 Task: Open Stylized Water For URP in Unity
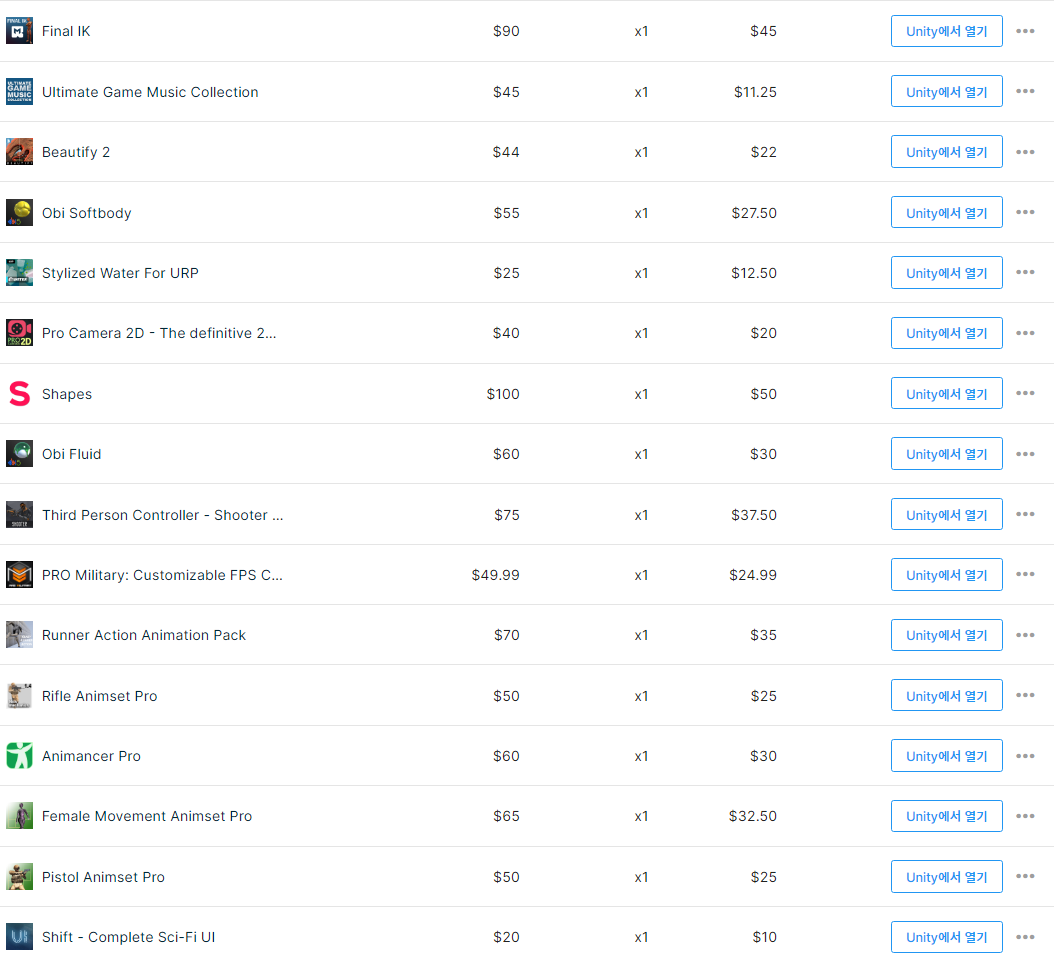[946, 272]
